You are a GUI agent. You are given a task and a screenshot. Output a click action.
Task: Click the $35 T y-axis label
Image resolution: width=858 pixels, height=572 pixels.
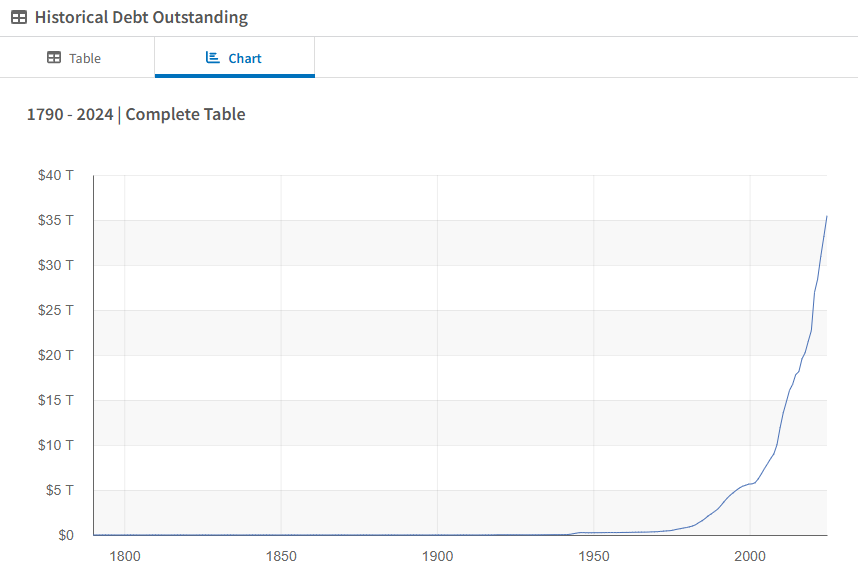pos(56,220)
